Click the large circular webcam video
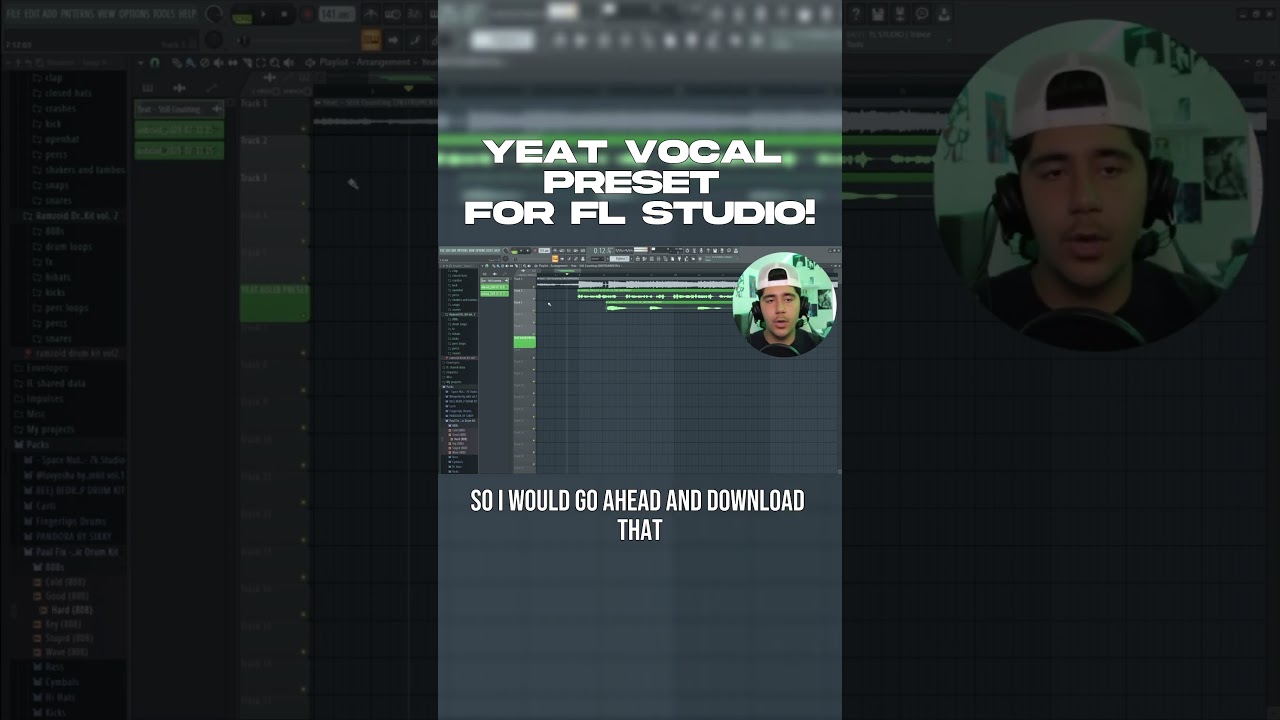The image size is (1280, 720). click(1098, 186)
